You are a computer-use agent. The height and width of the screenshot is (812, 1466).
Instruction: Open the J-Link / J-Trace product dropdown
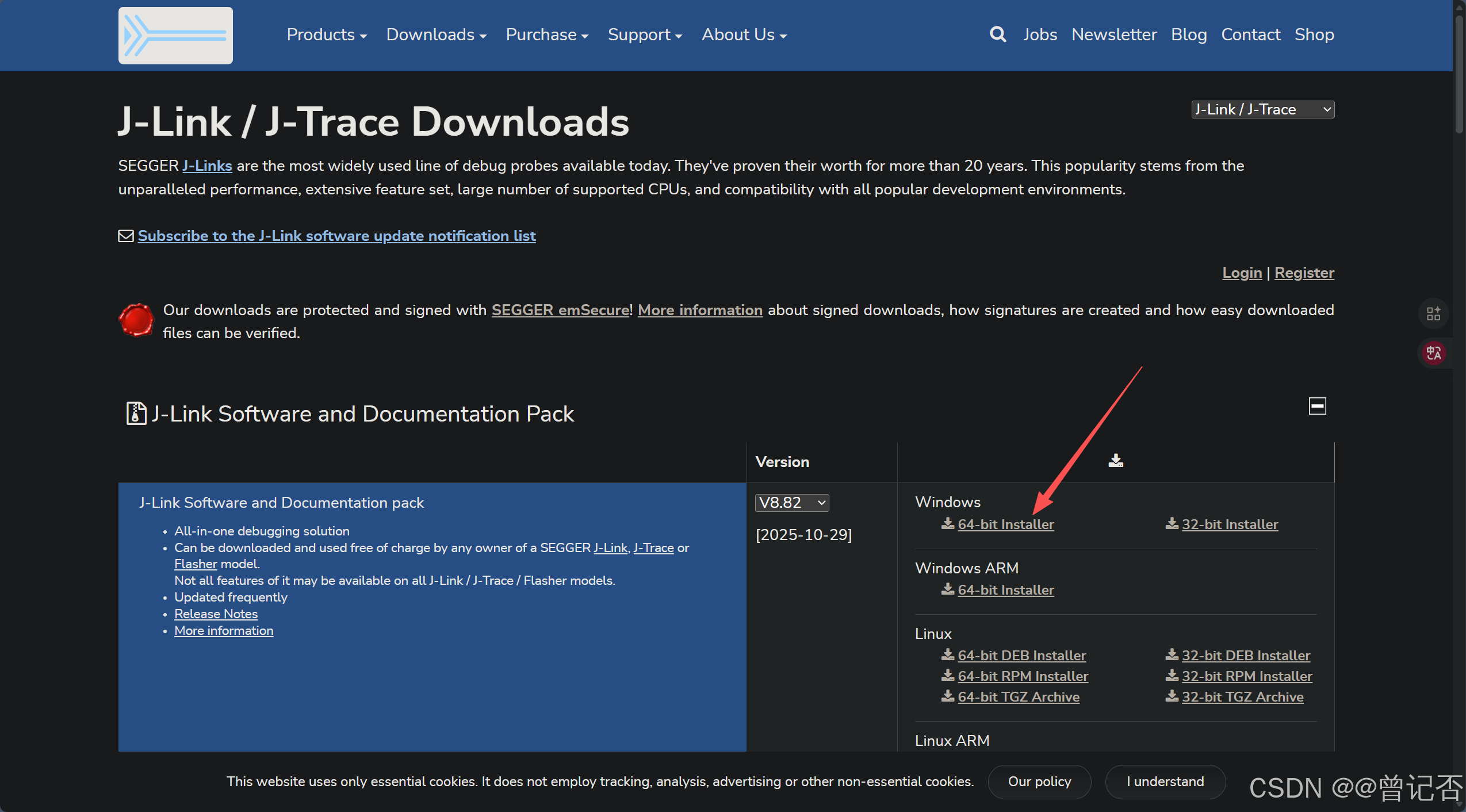1262,109
